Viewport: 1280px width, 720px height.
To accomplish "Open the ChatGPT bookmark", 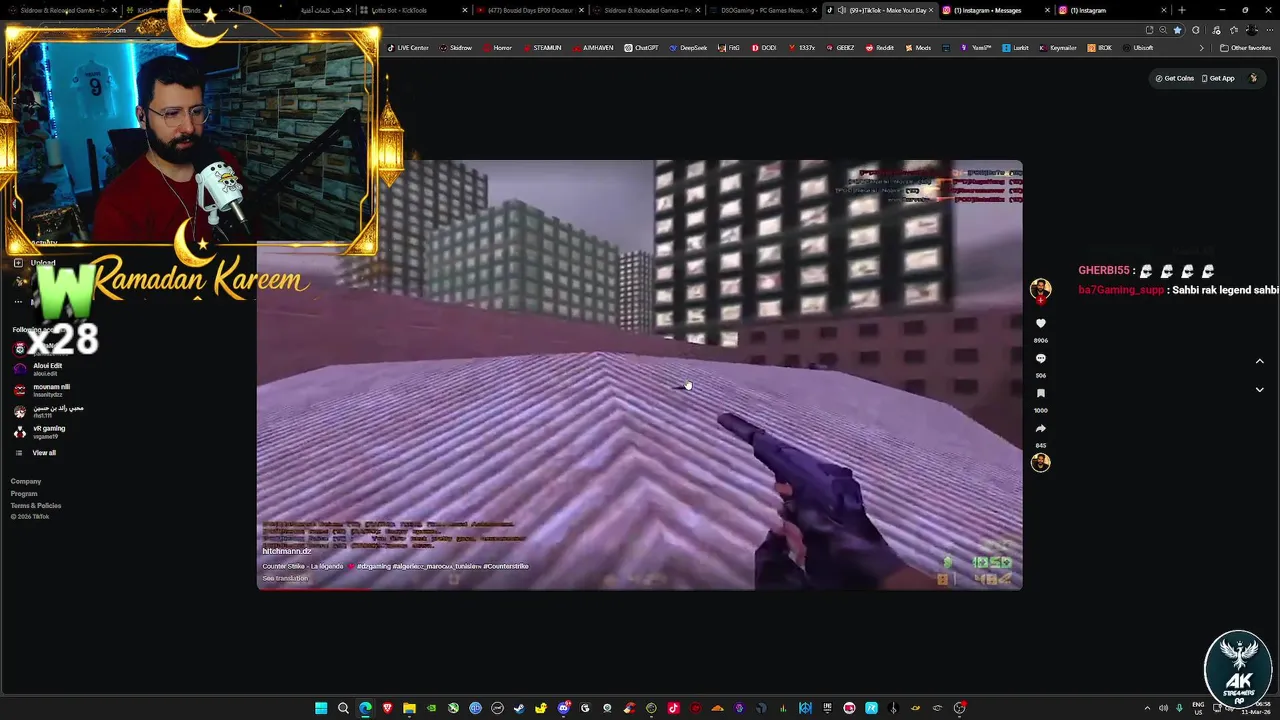I will point(642,48).
